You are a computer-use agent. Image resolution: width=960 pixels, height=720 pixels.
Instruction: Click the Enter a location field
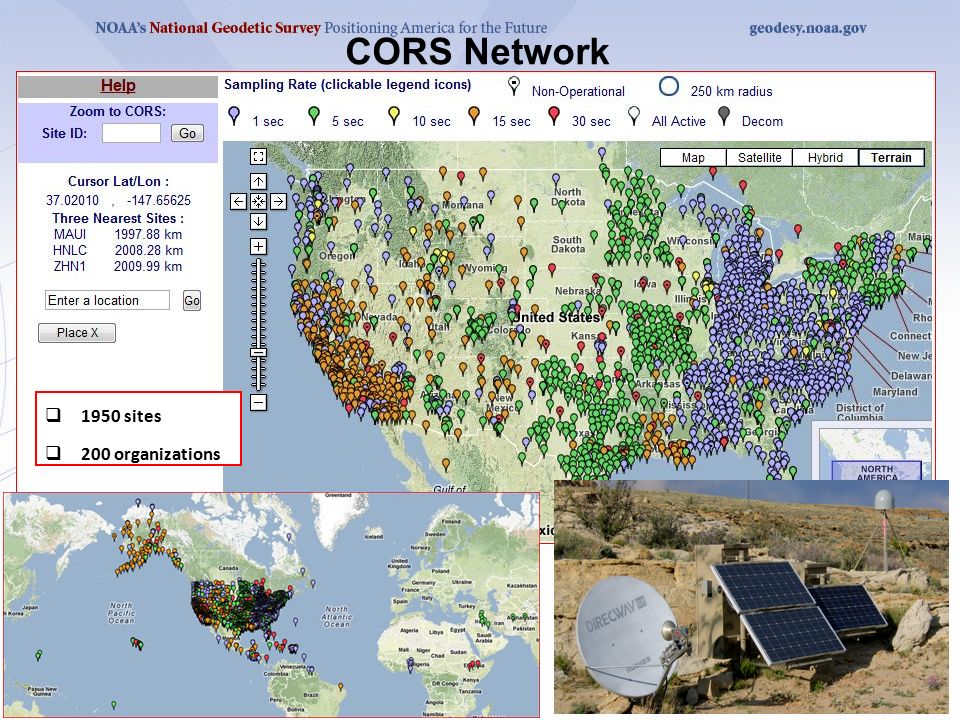click(107, 300)
